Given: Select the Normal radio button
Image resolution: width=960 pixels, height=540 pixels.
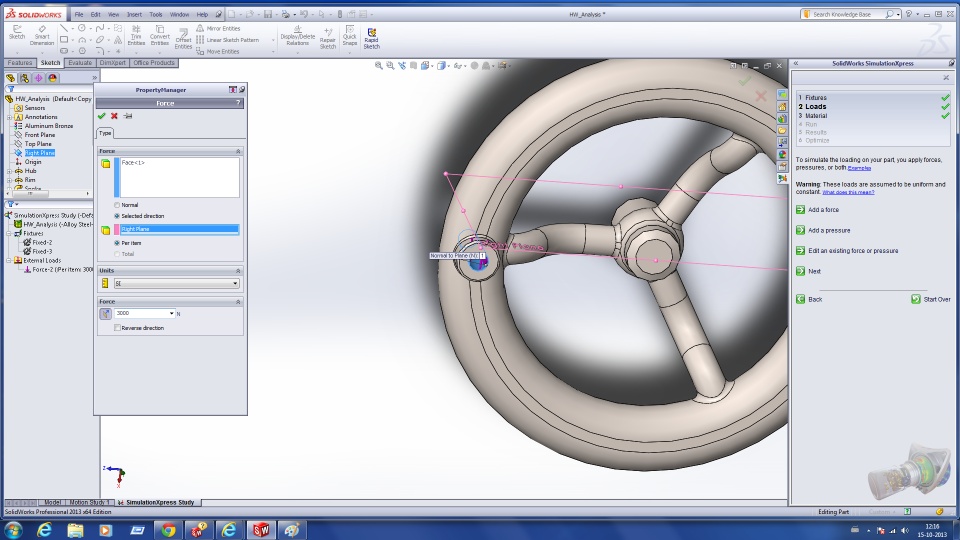Looking at the screenshot, I should (117, 205).
